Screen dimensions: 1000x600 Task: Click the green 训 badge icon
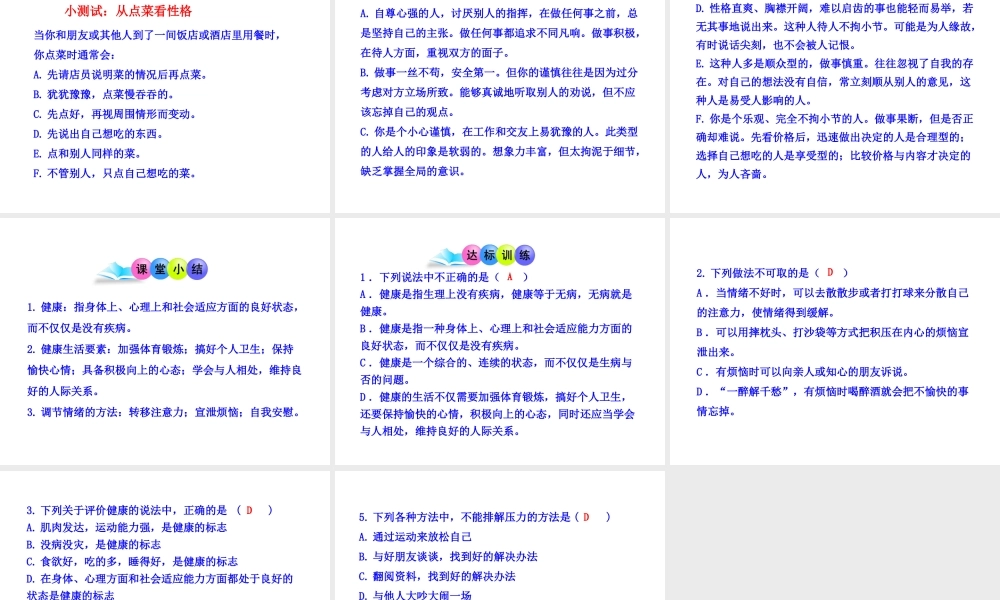(x=507, y=255)
